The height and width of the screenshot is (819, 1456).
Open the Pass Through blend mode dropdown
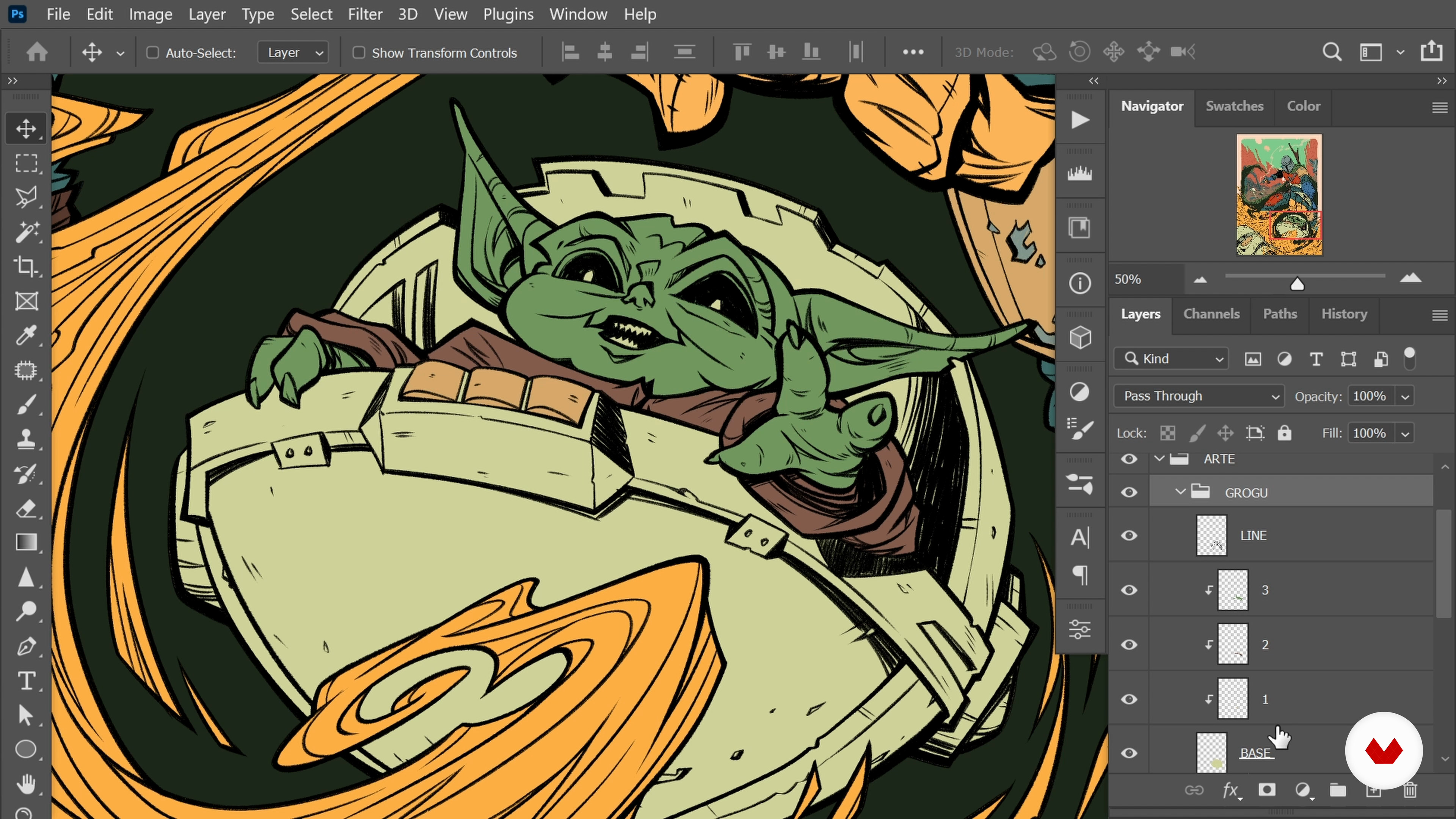1199,396
